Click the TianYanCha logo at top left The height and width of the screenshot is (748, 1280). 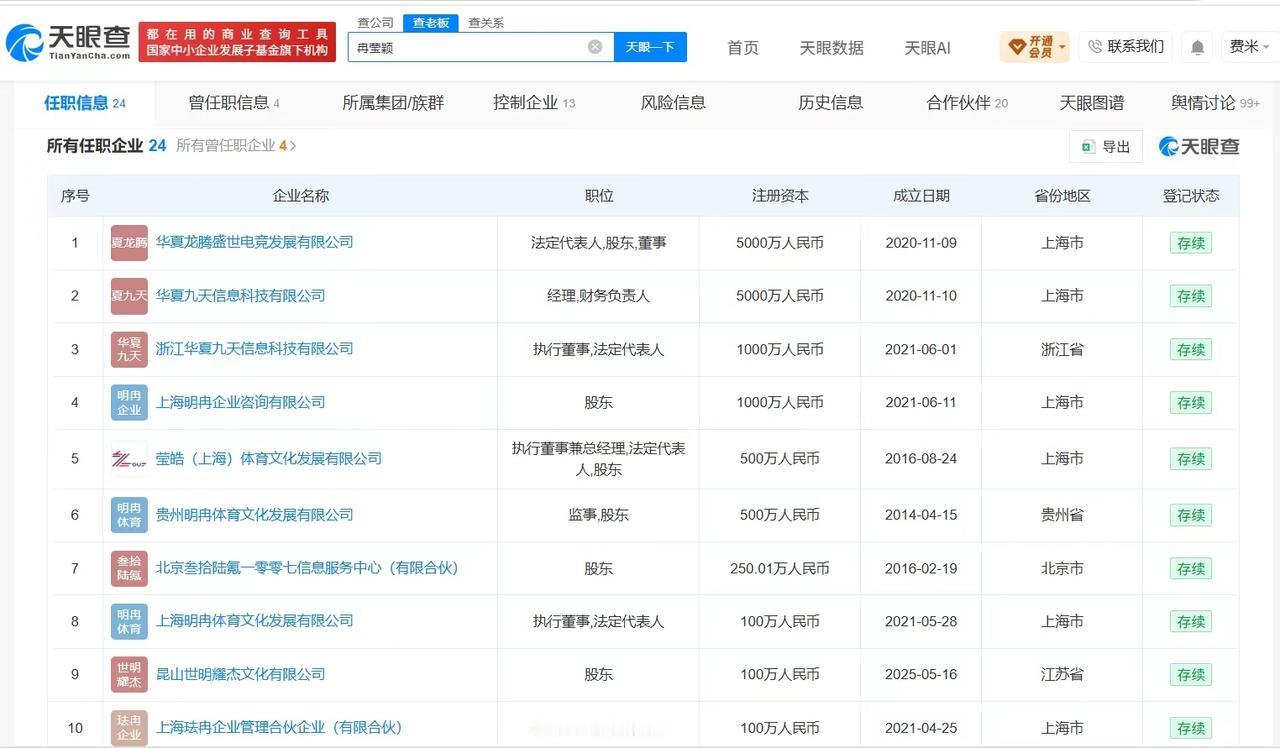tap(68, 42)
